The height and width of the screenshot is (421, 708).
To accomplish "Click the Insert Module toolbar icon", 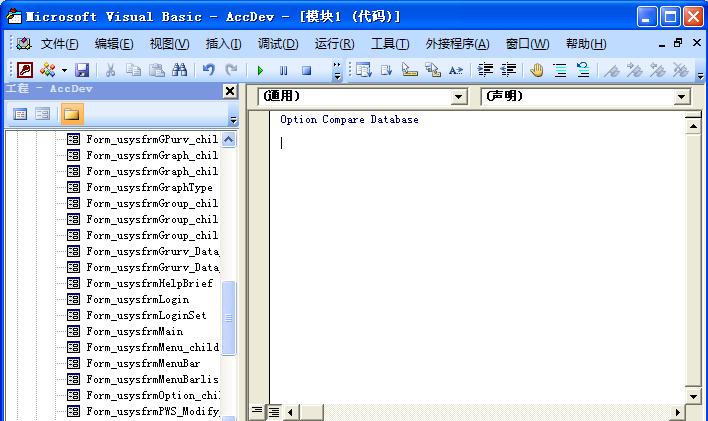I will 48,70.
